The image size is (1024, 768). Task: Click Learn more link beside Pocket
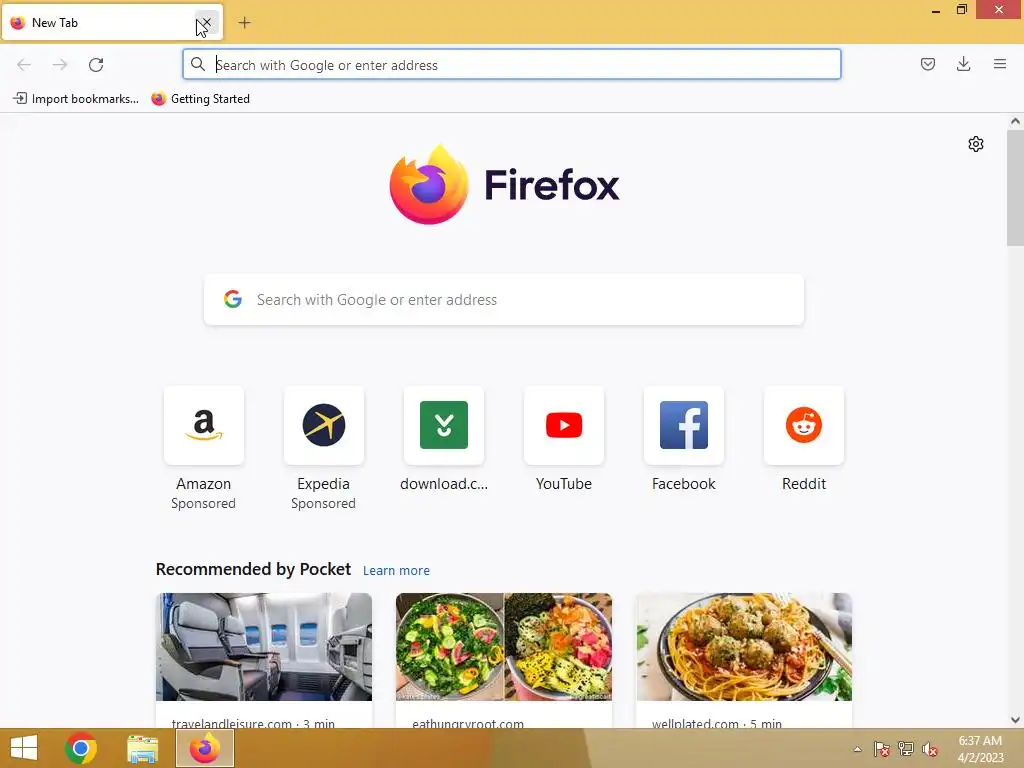(x=396, y=571)
